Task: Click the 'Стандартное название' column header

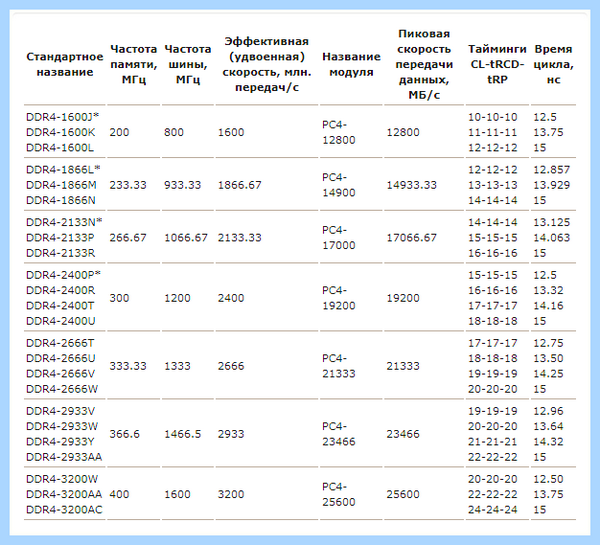Action: 65,64
